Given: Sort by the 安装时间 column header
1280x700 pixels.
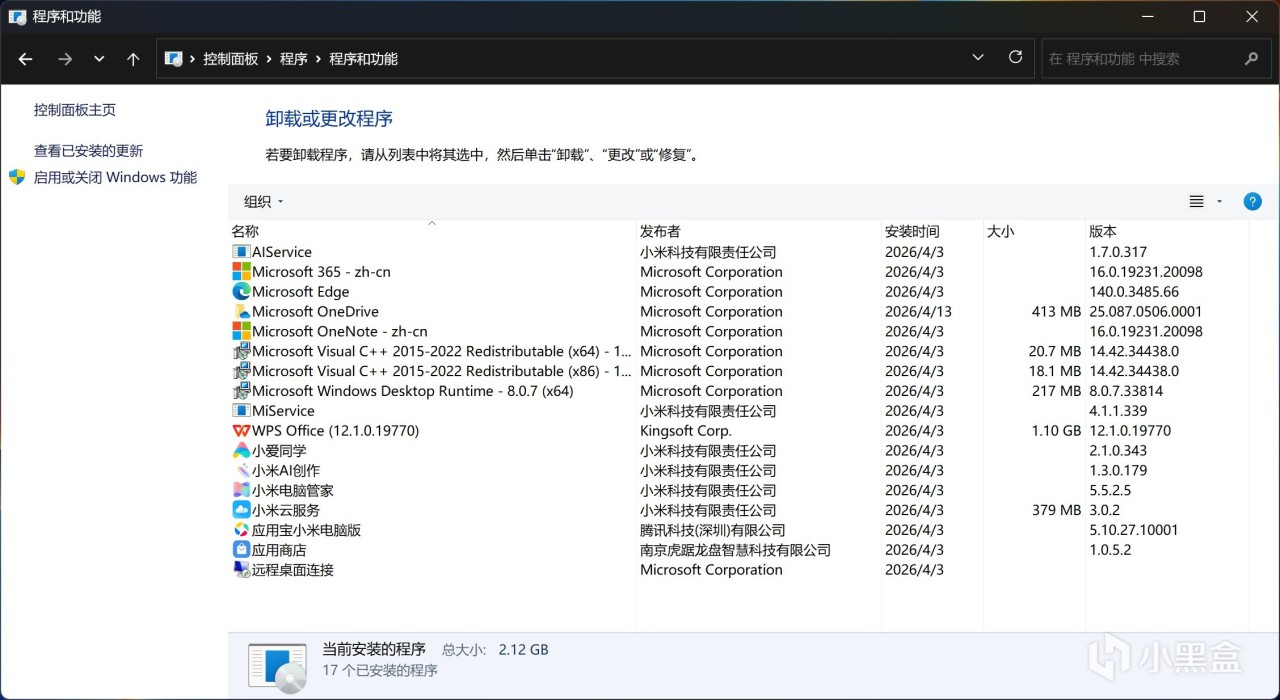Looking at the screenshot, I should [x=912, y=231].
